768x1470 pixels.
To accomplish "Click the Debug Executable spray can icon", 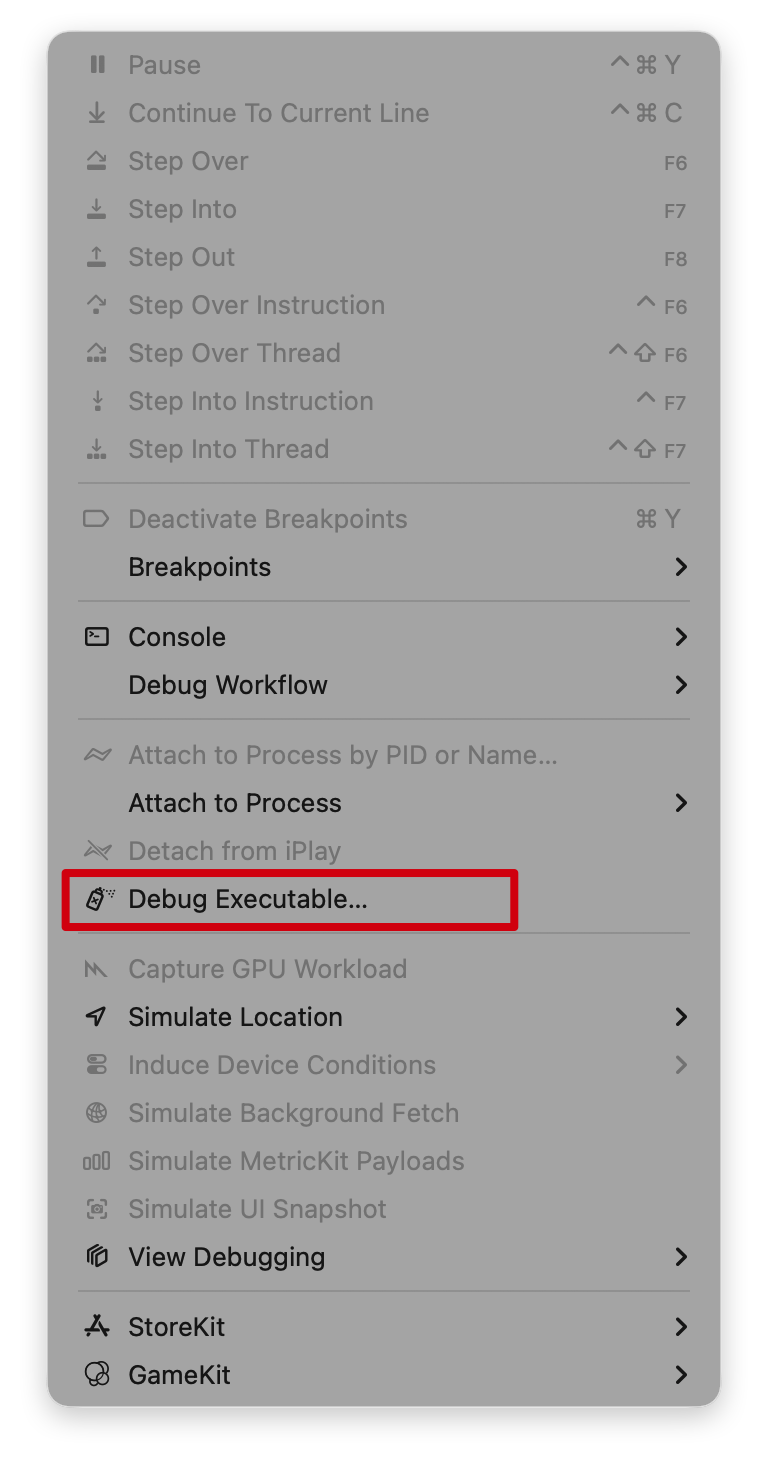I will click(97, 899).
